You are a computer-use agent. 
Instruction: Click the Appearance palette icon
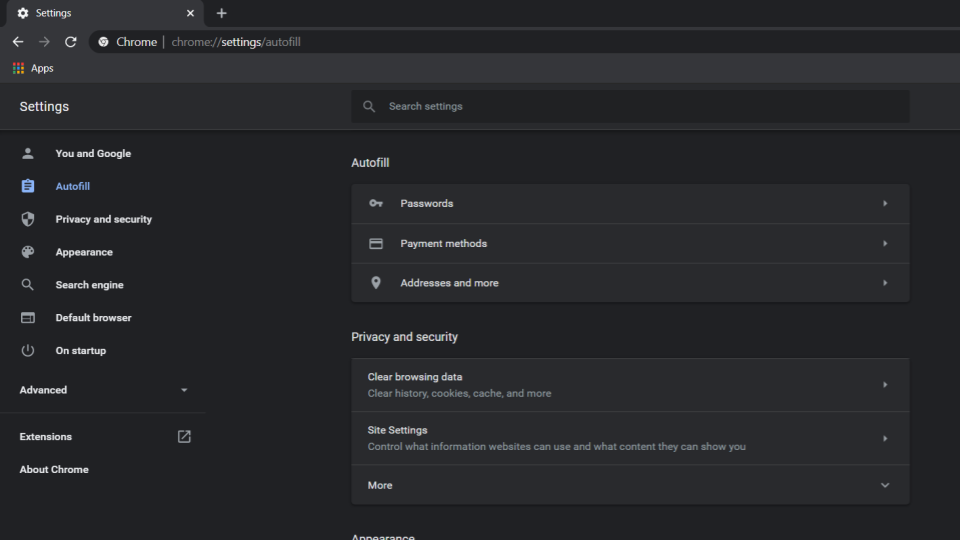click(x=28, y=253)
